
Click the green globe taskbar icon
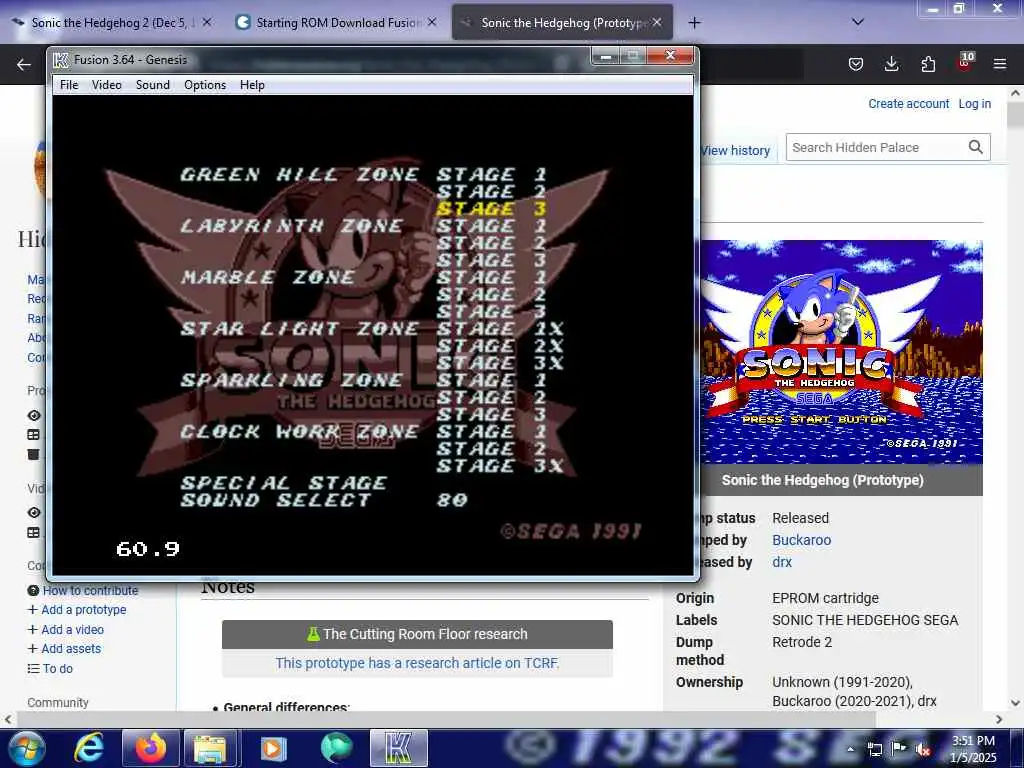pyautogui.click(x=336, y=748)
